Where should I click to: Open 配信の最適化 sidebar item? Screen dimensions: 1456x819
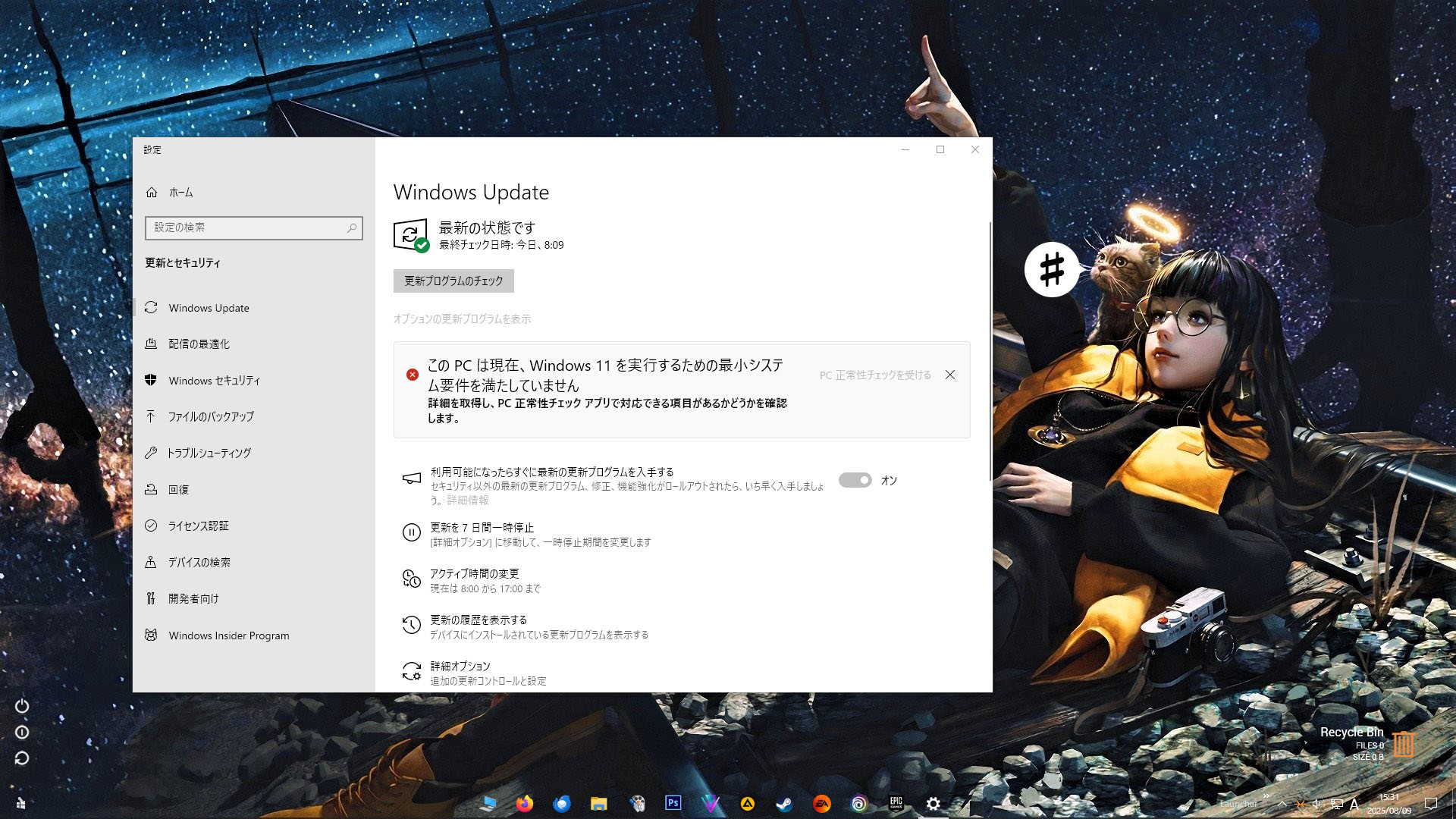[x=253, y=344]
